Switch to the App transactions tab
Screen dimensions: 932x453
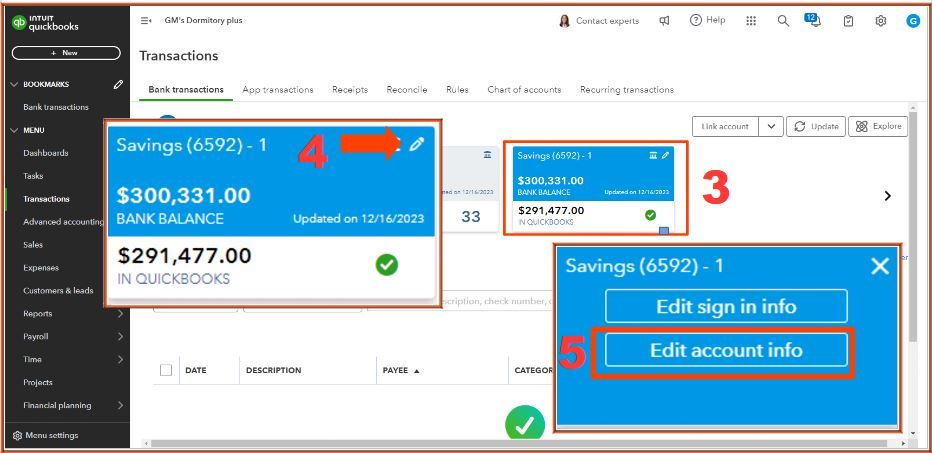coord(278,90)
